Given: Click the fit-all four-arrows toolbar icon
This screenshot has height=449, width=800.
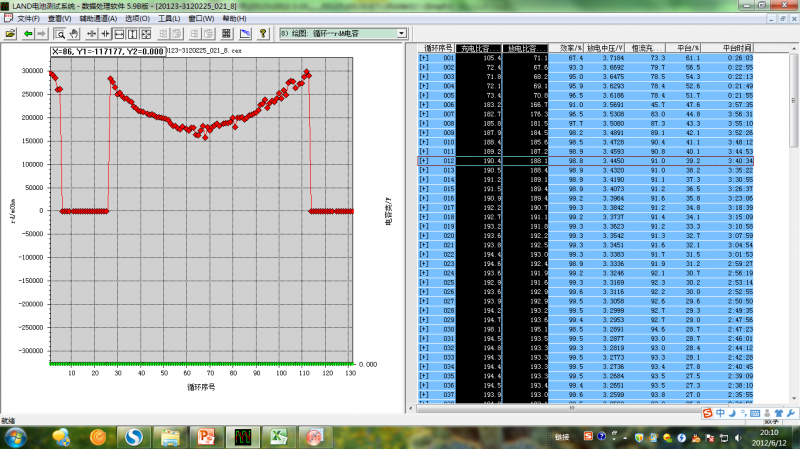Looking at the screenshot, I should coord(146,34).
